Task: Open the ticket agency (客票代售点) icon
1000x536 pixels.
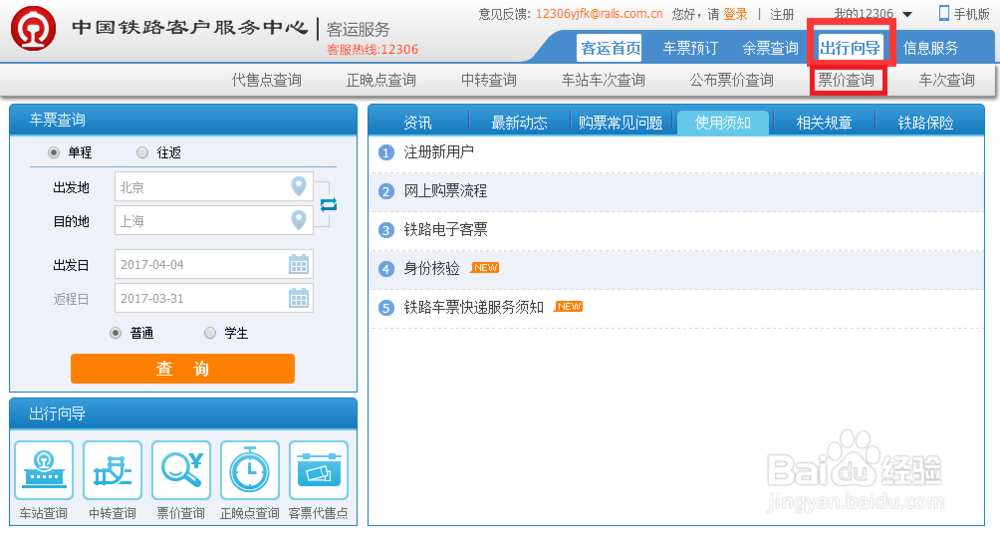Action: point(319,470)
